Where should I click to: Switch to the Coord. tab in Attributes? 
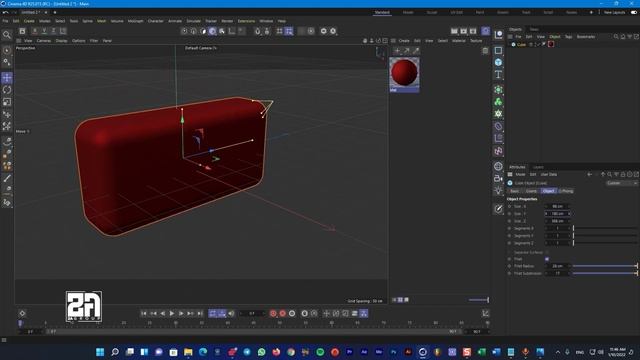pyautogui.click(x=531, y=191)
